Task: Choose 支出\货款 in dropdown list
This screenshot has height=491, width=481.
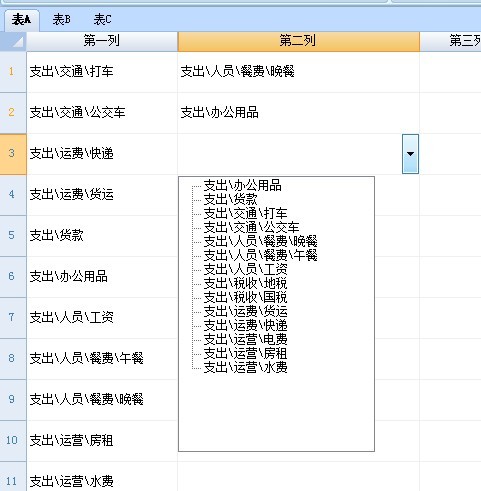Action: coord(230,199)
